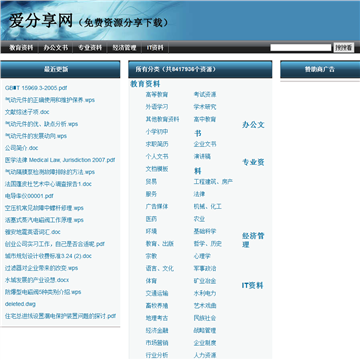Screen dimensions: 360x360
Task: Open 法国蓬皮杜艺术中心调查报告1.doc
Action: (48, 184)
